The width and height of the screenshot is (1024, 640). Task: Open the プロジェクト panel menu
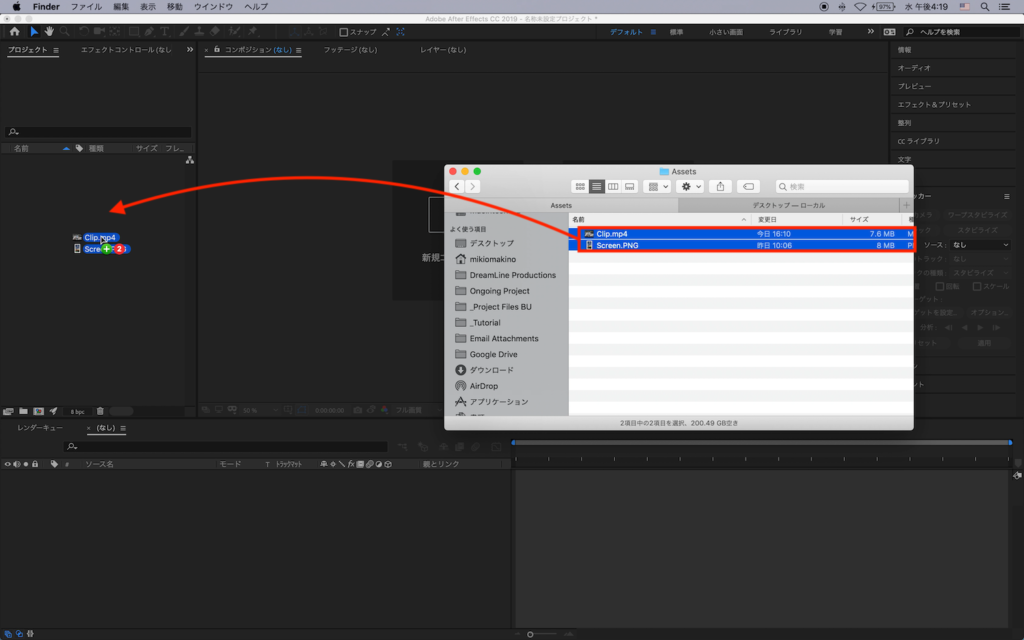coord(56,50)
